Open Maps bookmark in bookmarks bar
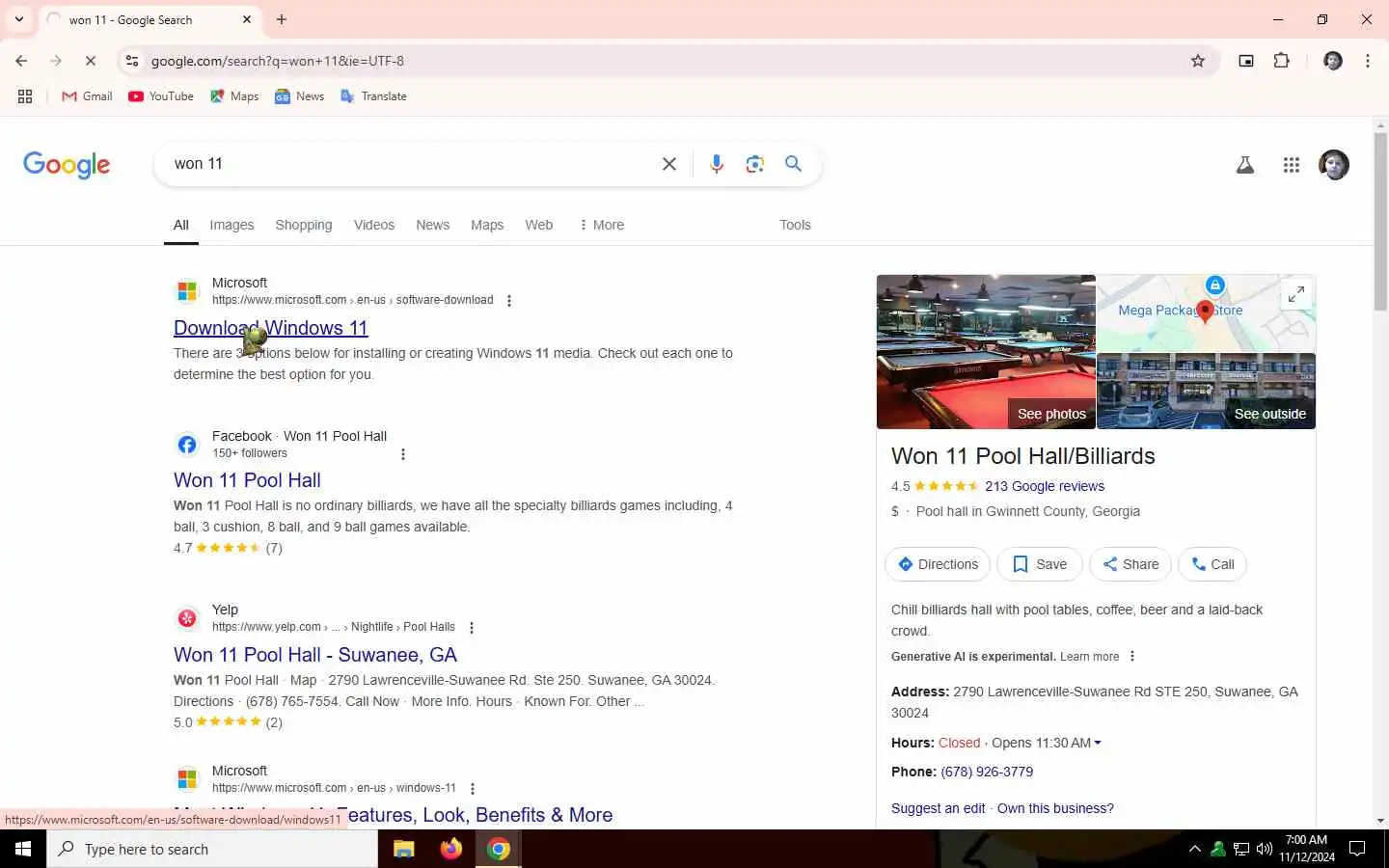1389x868 pixels. 234,96
